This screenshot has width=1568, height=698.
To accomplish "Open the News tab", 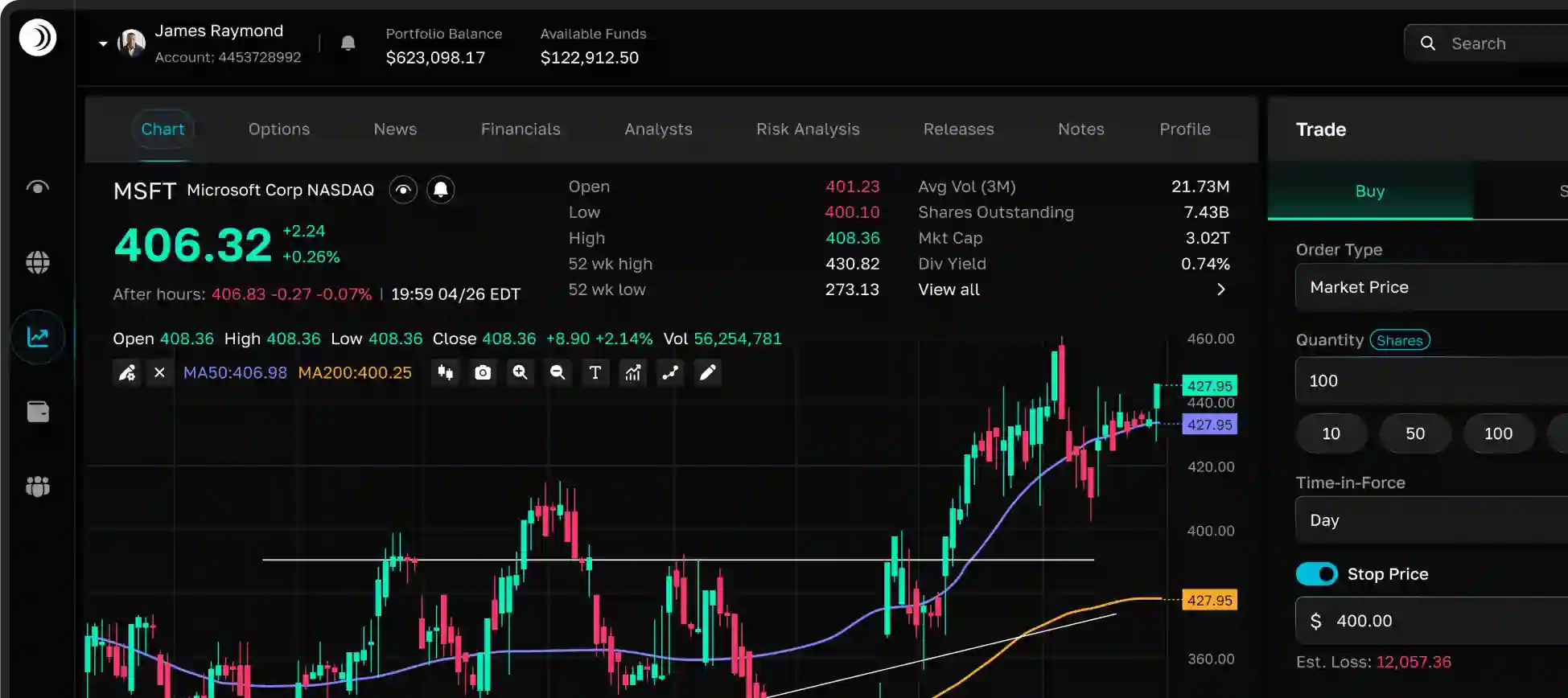I will pos(395,129).
